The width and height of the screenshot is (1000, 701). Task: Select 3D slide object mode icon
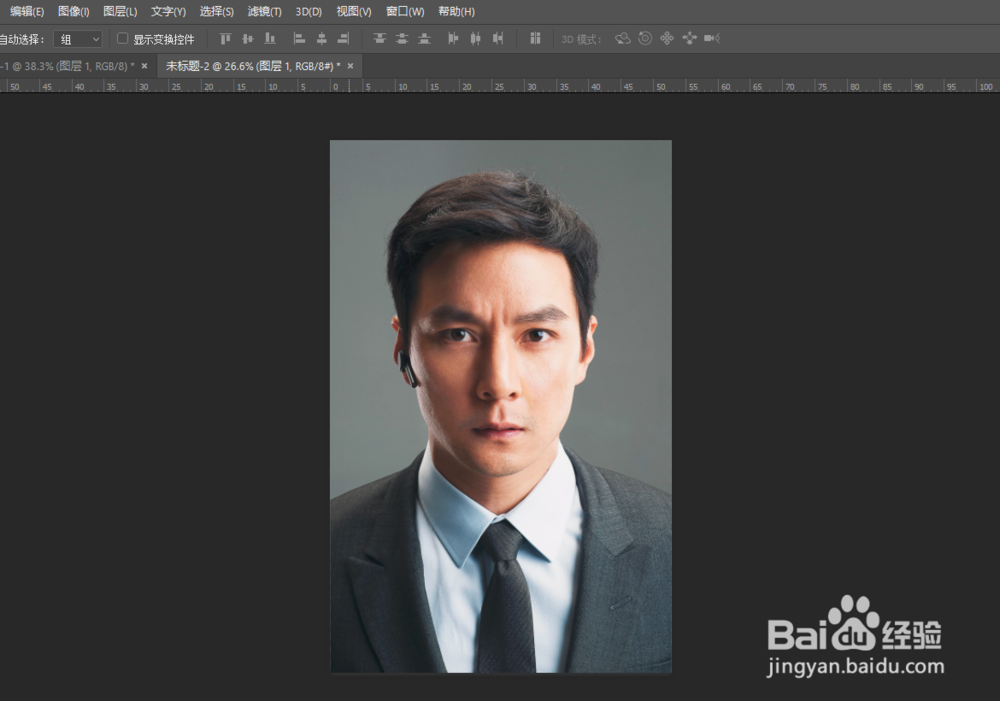[x=689, y=39]
